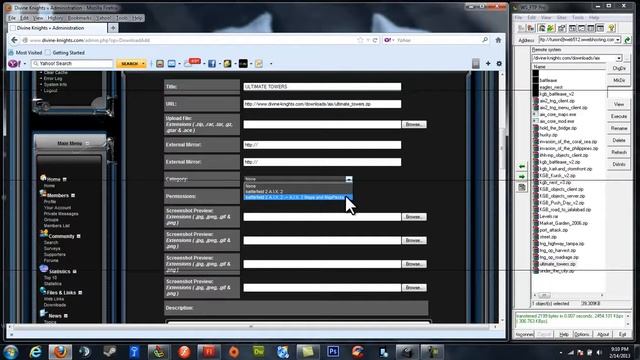Screen dimensions: 640x360
Task: Open the SEARCH button dropdown arrow
Action: pyautogui.click(x=143, y=64)
